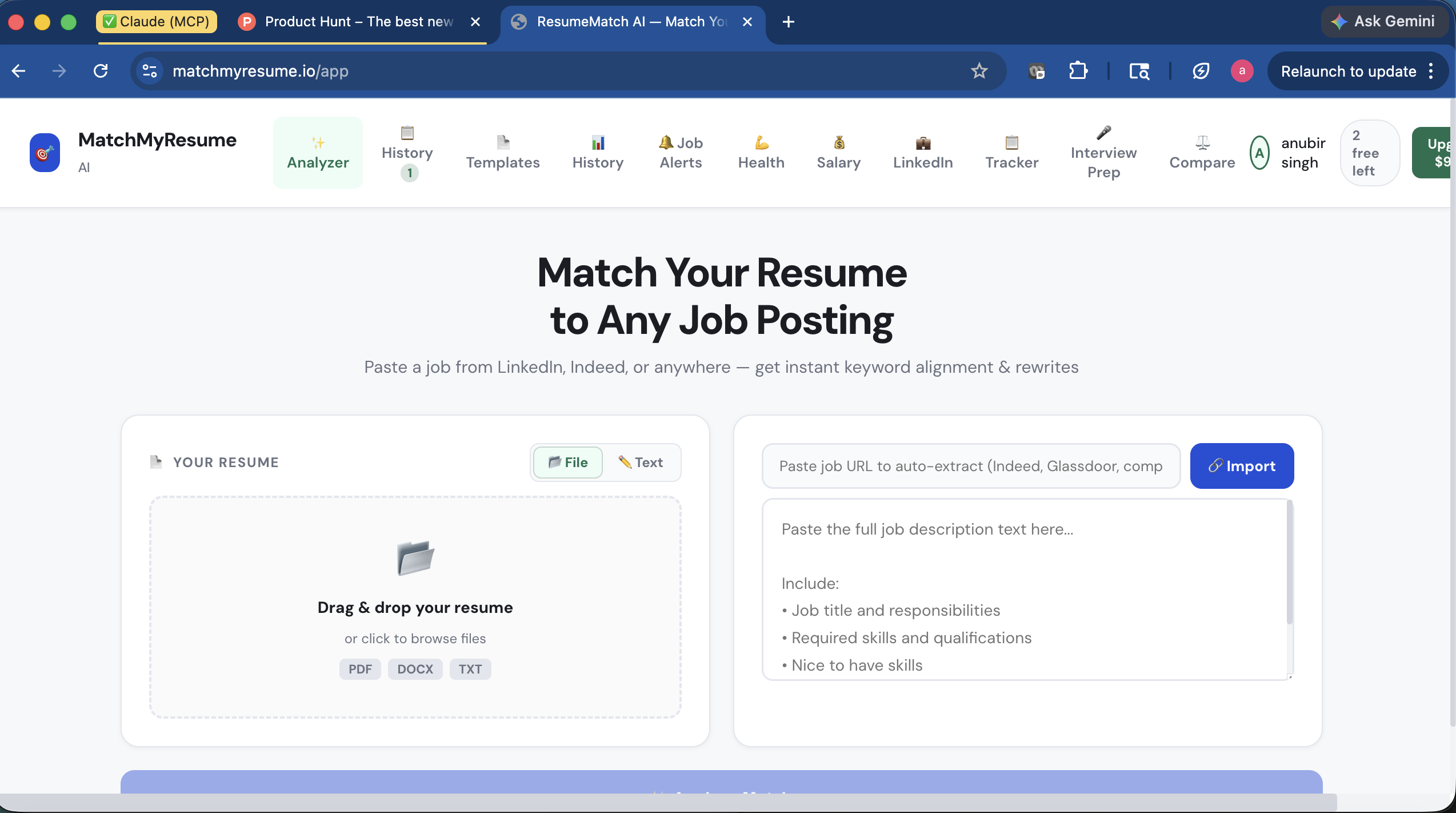Open the Compare tool
The width and height of the screenshot is (1456, 813).
(1202, 152)
